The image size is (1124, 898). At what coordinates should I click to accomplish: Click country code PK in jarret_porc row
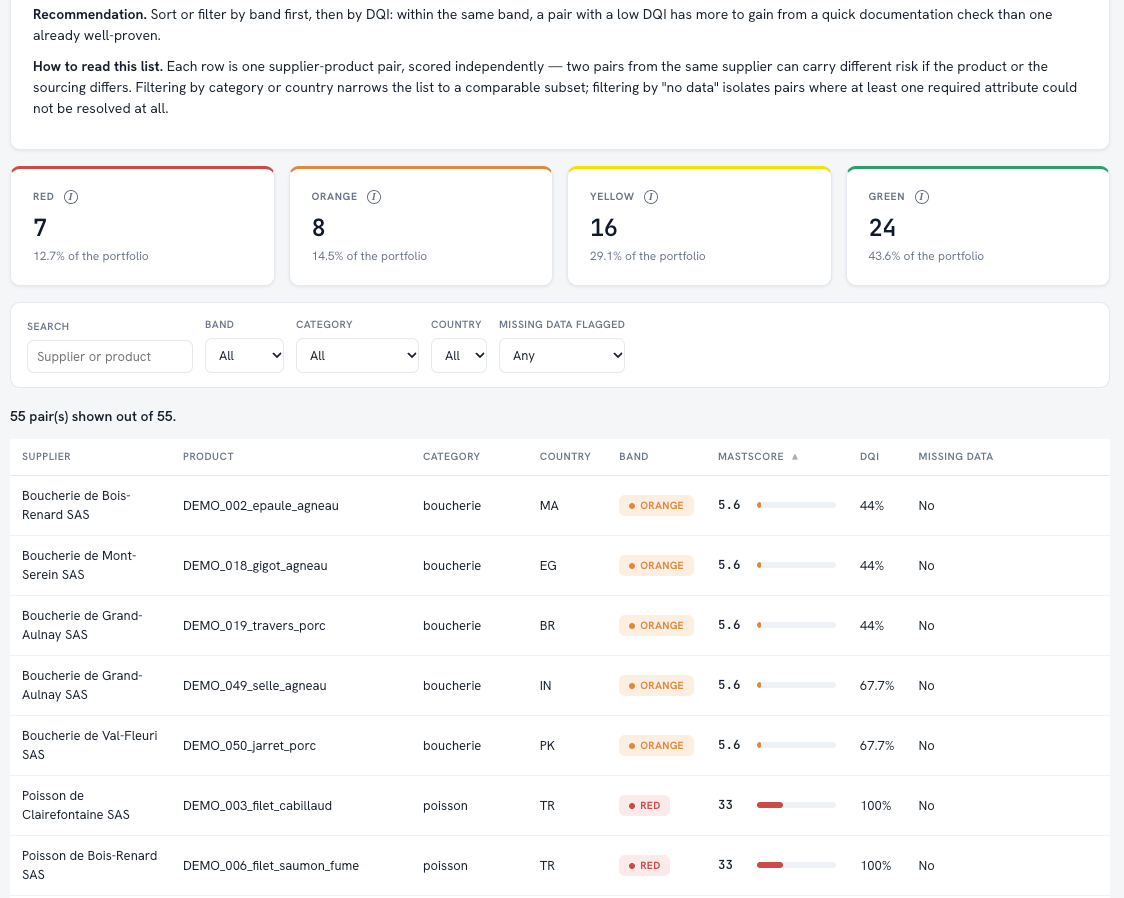click(547, 746)
